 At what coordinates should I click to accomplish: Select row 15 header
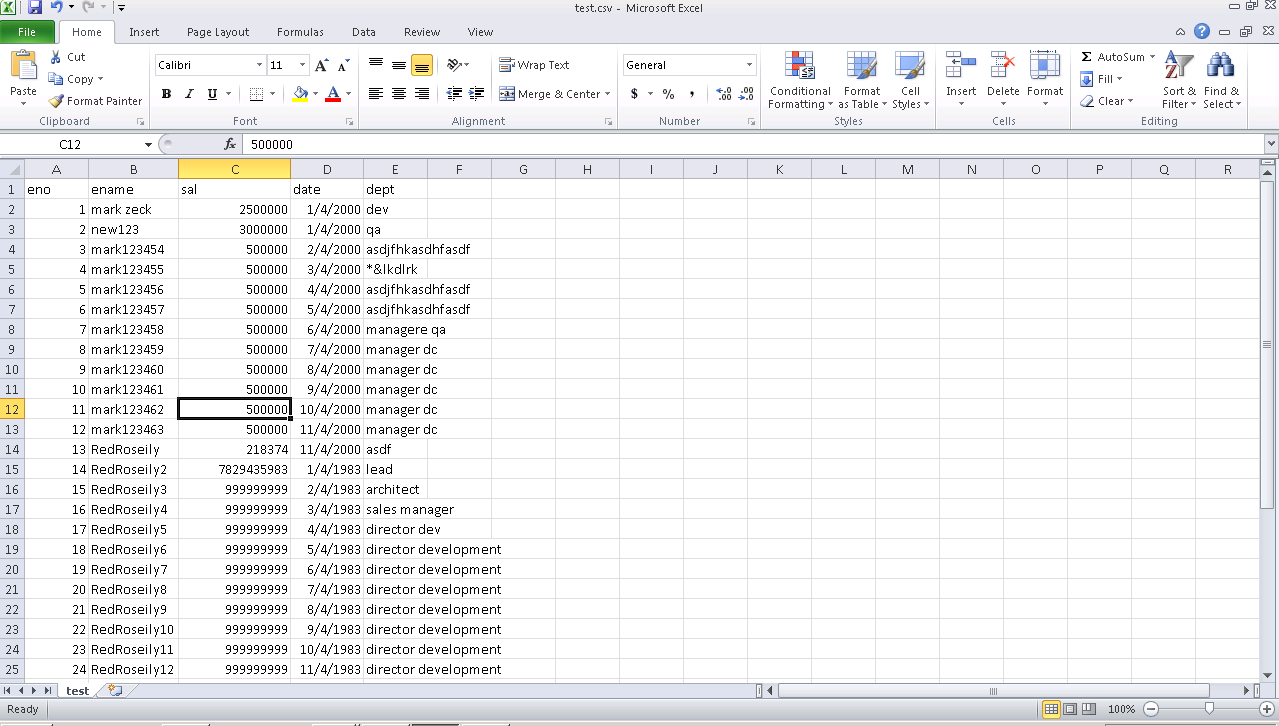point(12,469)
